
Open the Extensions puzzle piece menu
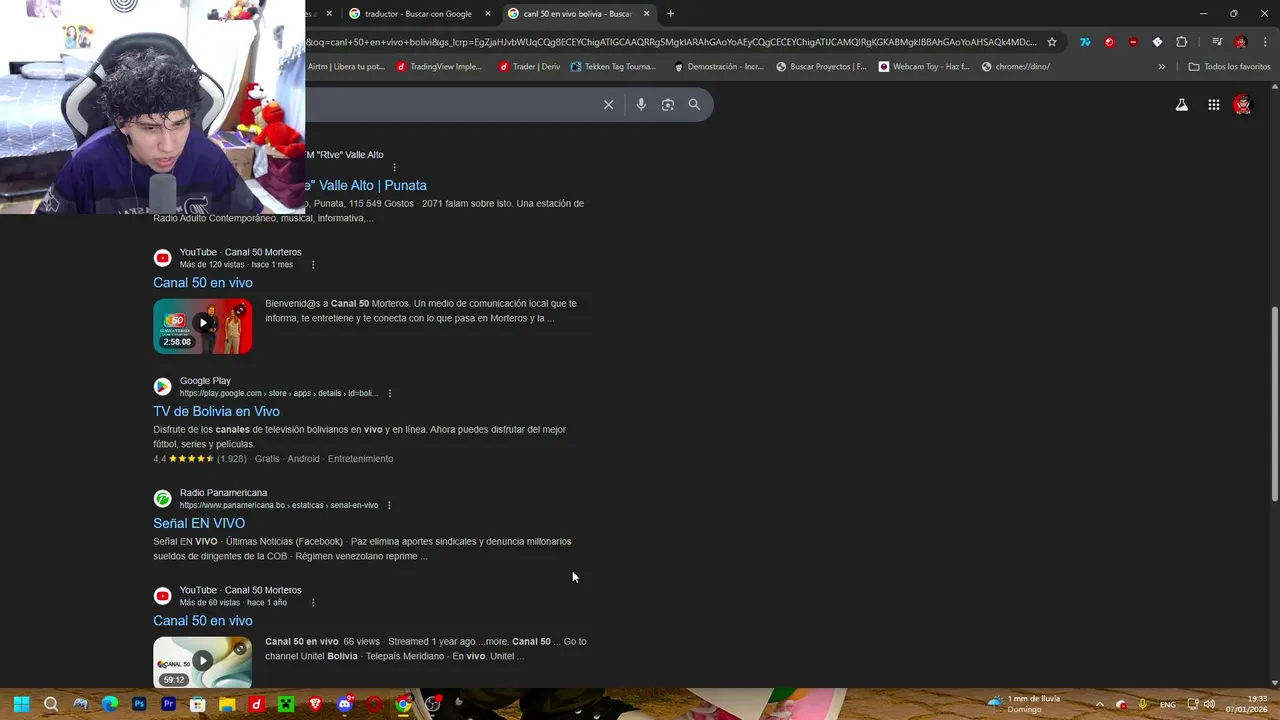click(1182, 42)
